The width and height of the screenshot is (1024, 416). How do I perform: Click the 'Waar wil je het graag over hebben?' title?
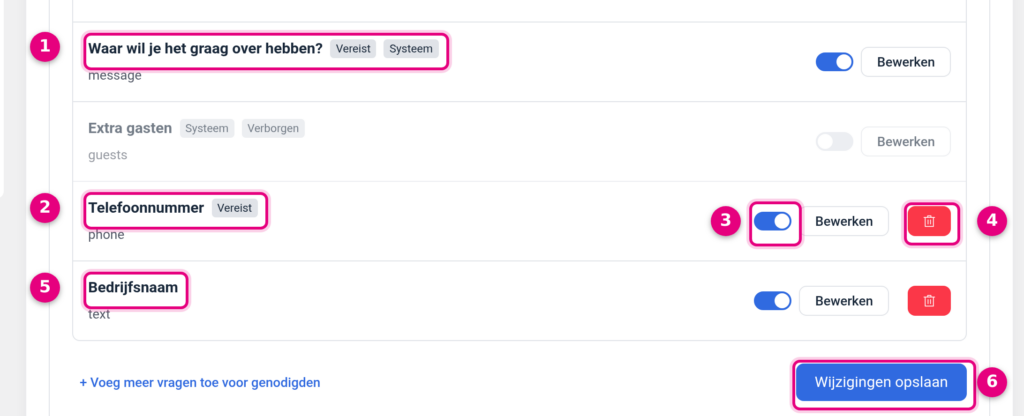[x=205, y=48]
